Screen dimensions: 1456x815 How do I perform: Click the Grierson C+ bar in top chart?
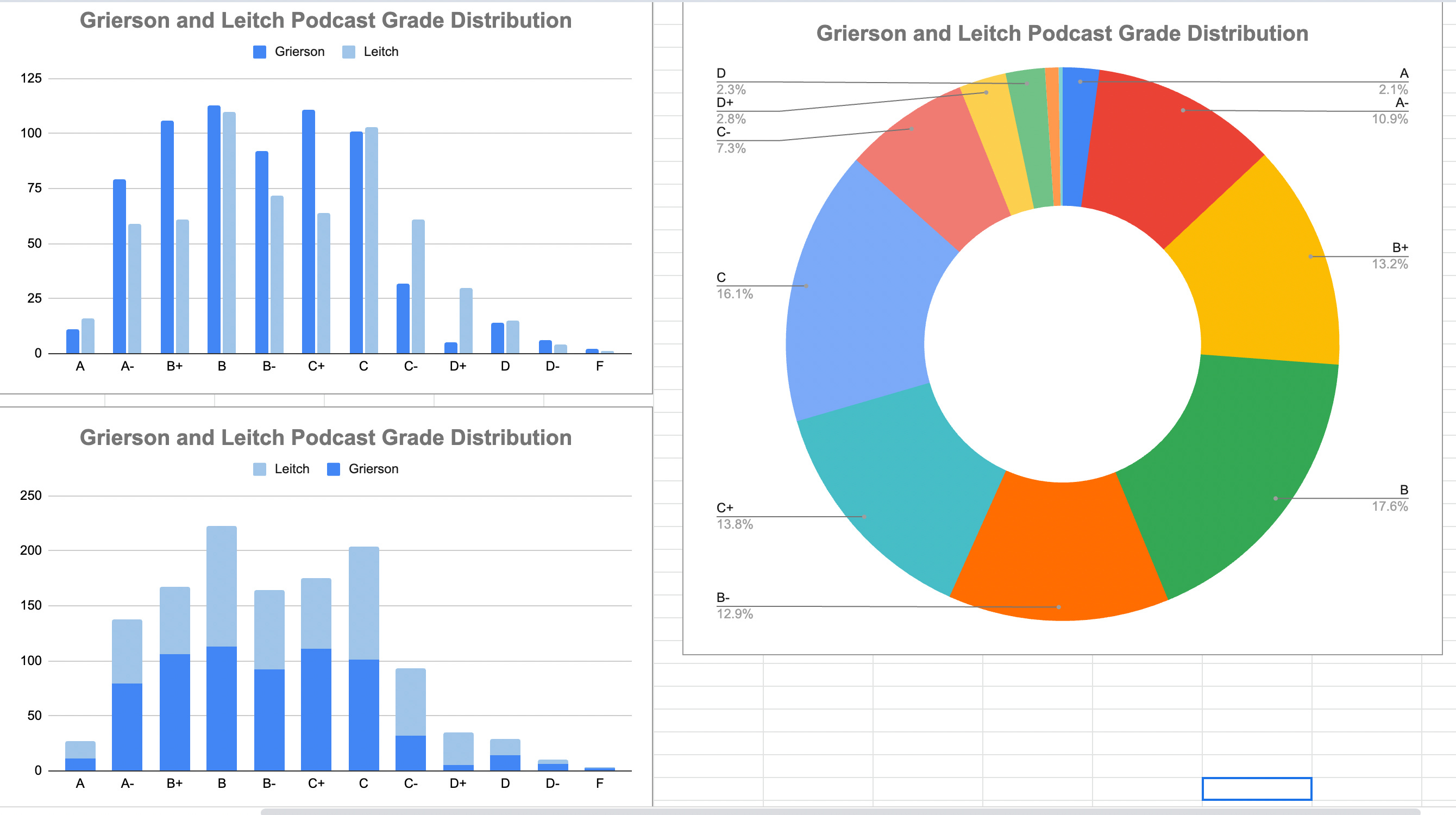pyautogui.click(x=309, y=231)
